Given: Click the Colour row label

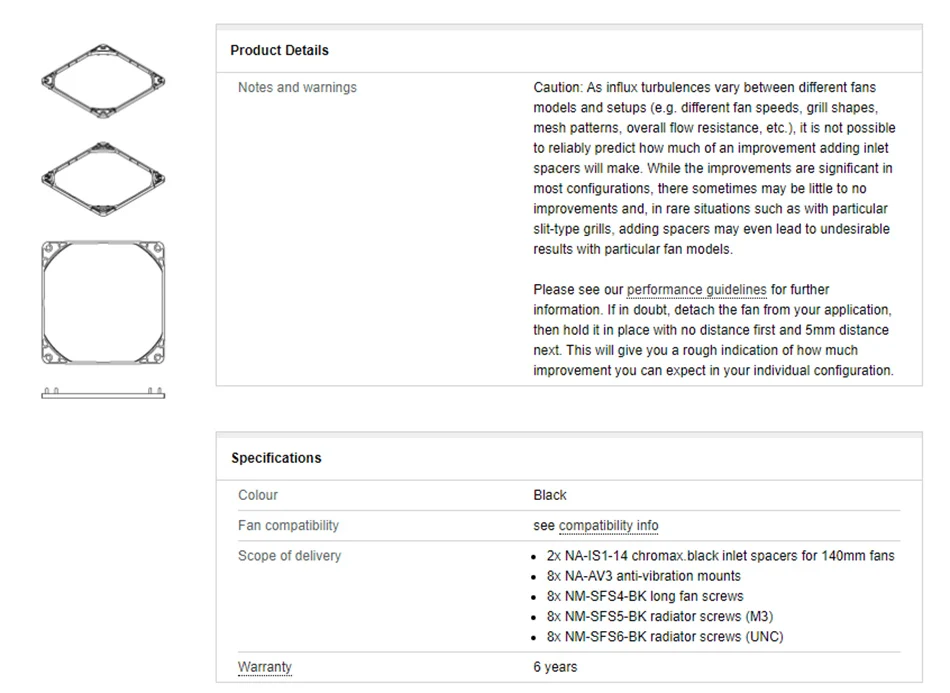Looking at the screenshot, I should pyautogui.click(x=258, y=495).
